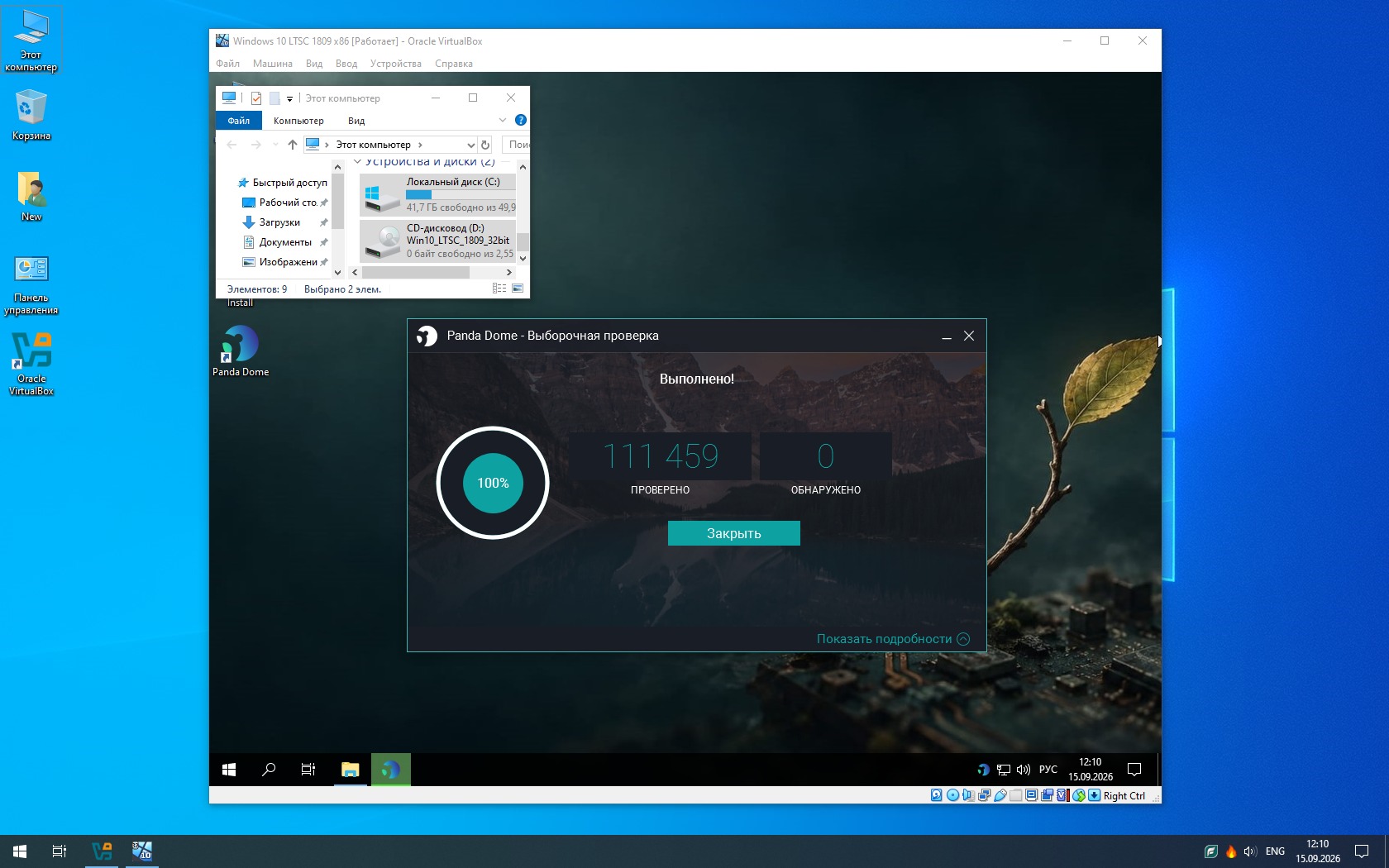
Task: Switch to the Компьютер ribbon tab
Action: 298,121
